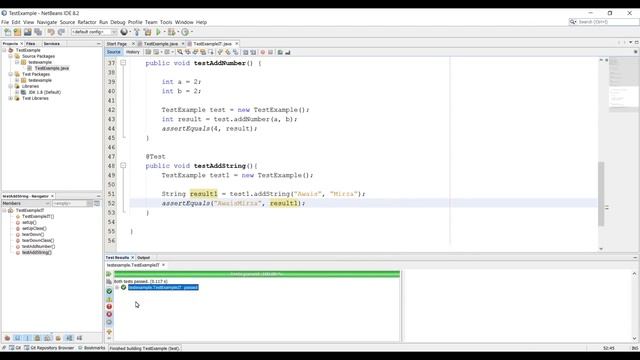Toggle Show Non-Public Members in Navigator footer
This screenshot has height=360, width=640.
(38, 338)
